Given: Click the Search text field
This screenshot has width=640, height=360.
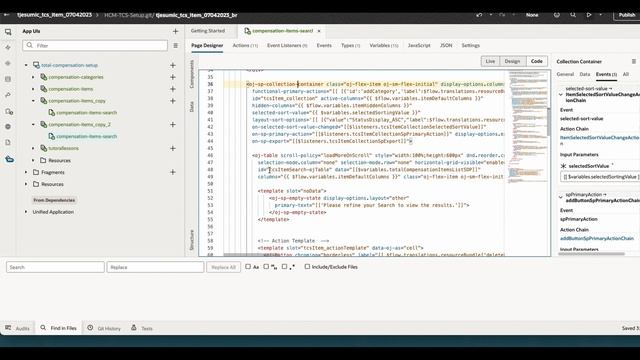Looking at the screenshot, I should [55, 267].
